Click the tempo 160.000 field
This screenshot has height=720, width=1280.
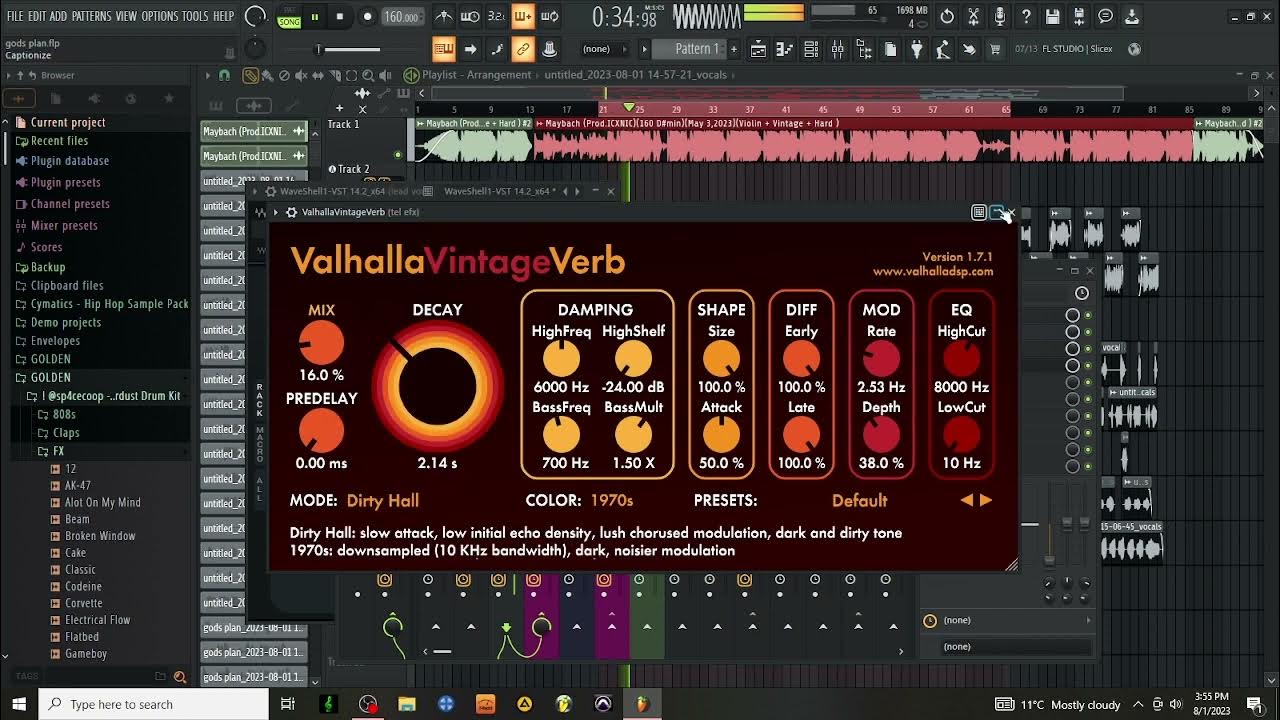401,17
